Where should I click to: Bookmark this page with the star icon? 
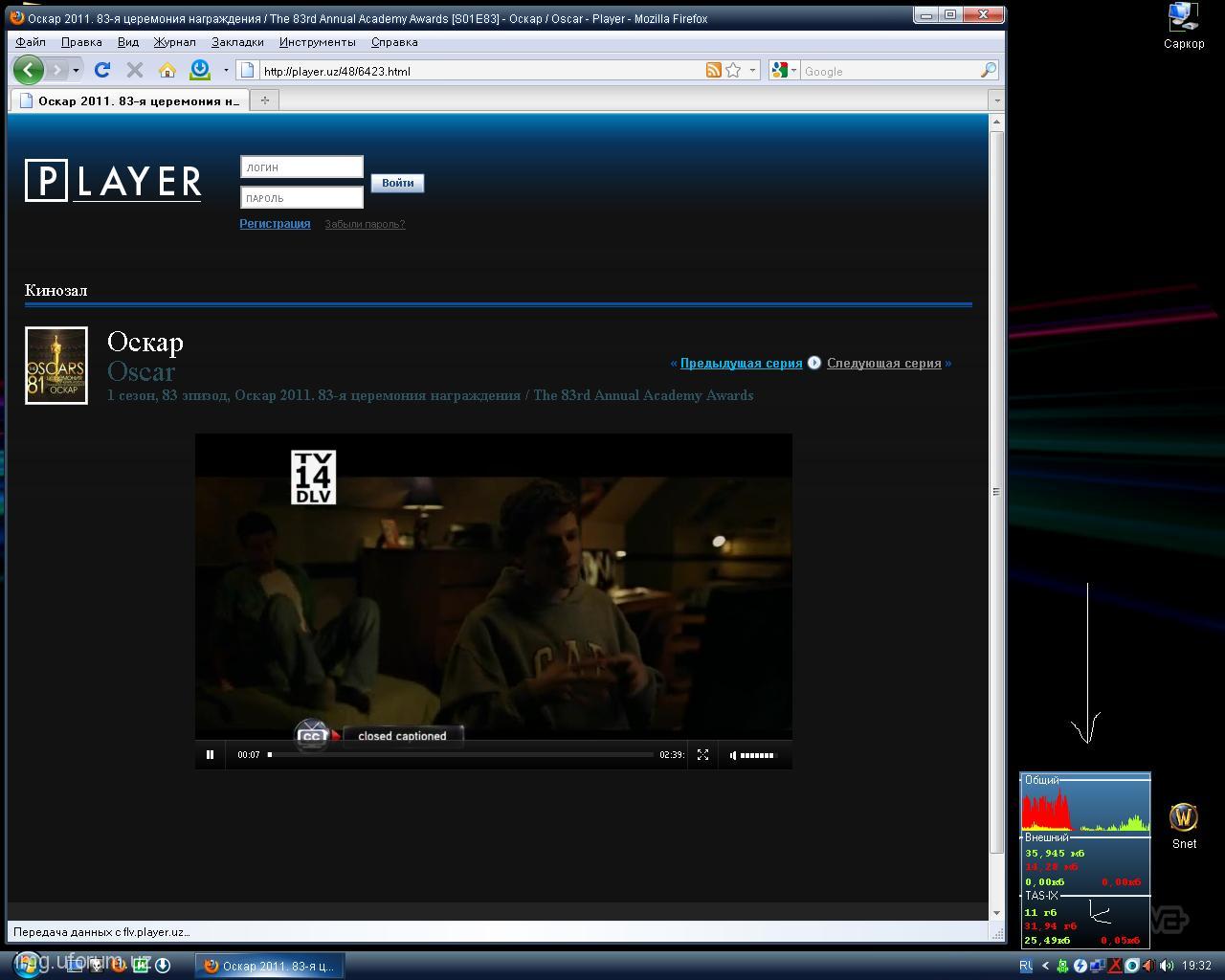point(733,70)
